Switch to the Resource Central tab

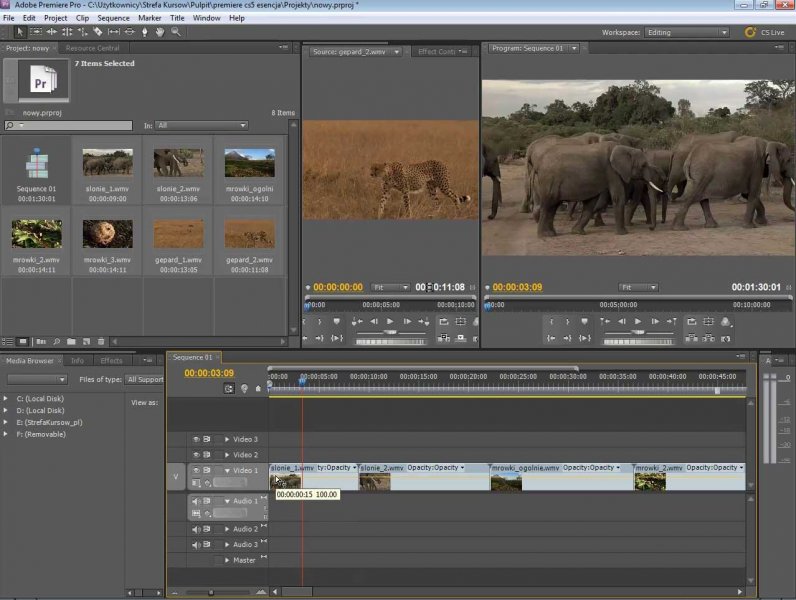point(93,48)
